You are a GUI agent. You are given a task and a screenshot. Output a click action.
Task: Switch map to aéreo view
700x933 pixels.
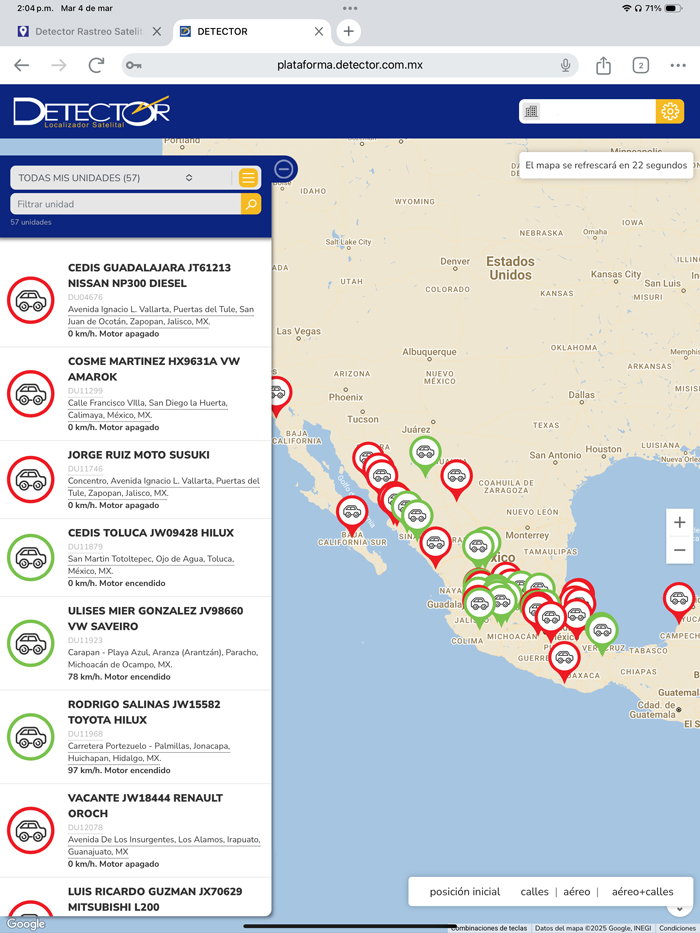pyautogui.click(x=577, y=891)
